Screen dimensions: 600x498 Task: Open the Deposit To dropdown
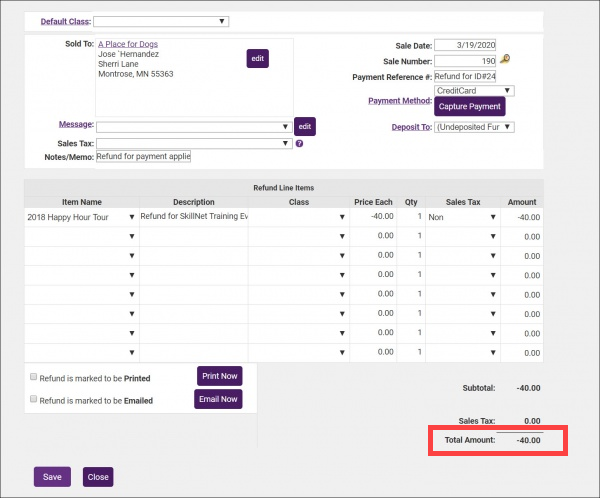pos(475,127)
